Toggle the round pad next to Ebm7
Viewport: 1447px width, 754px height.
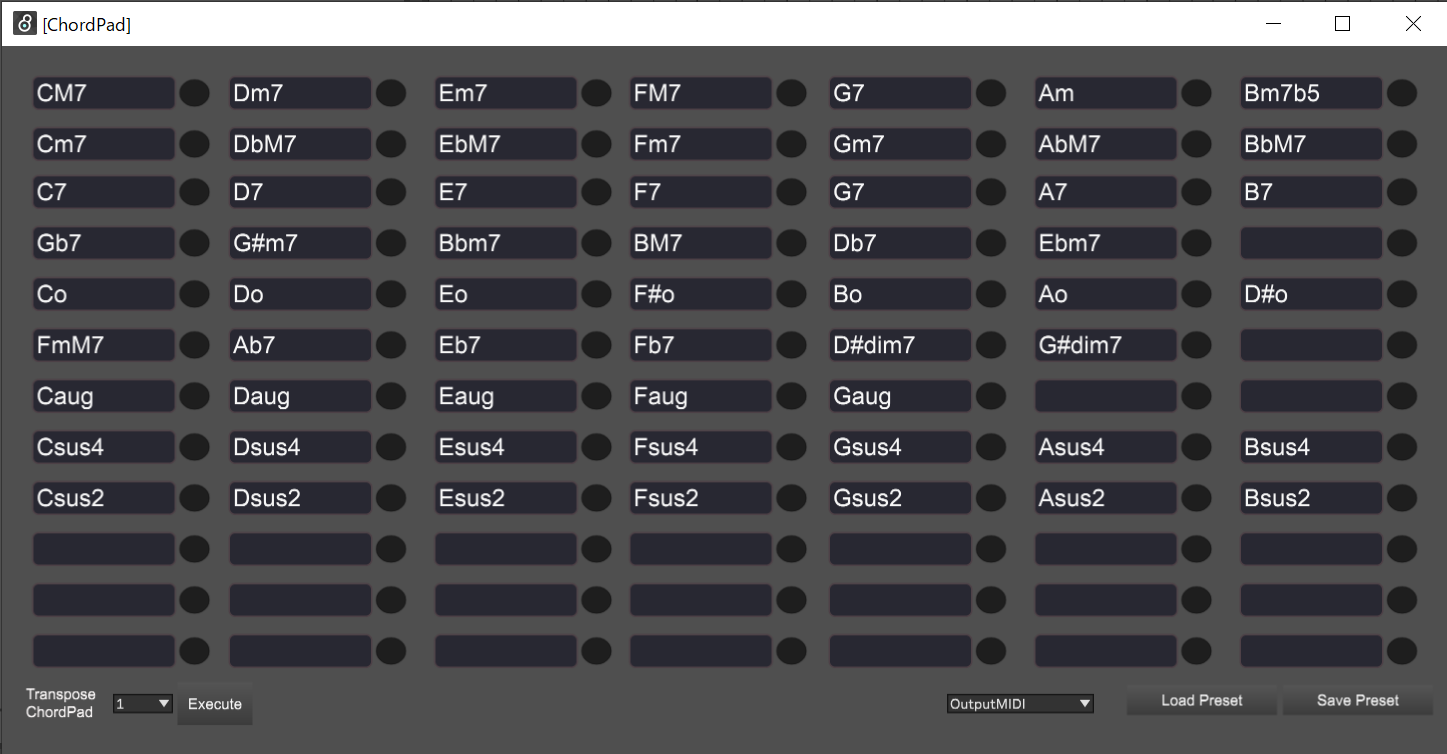(1196, 243)
